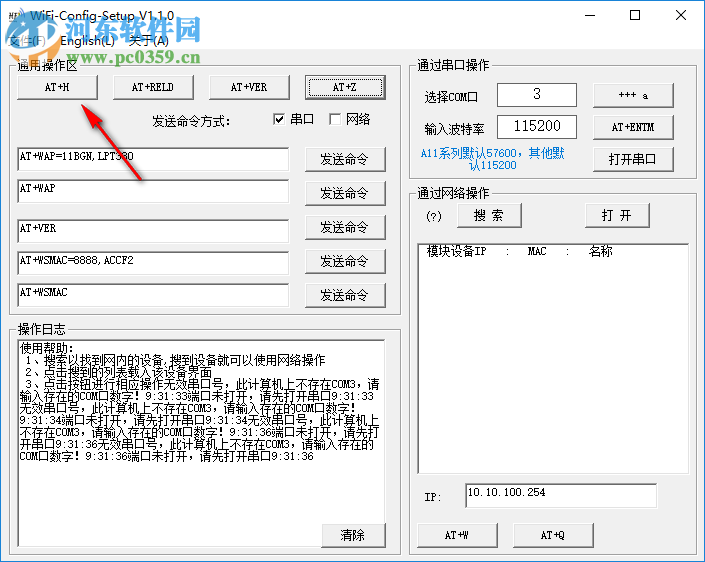This screenshot has height=562, width=705.
Task: Send the AT+WAP query command
Action: (x=345, y=193)
